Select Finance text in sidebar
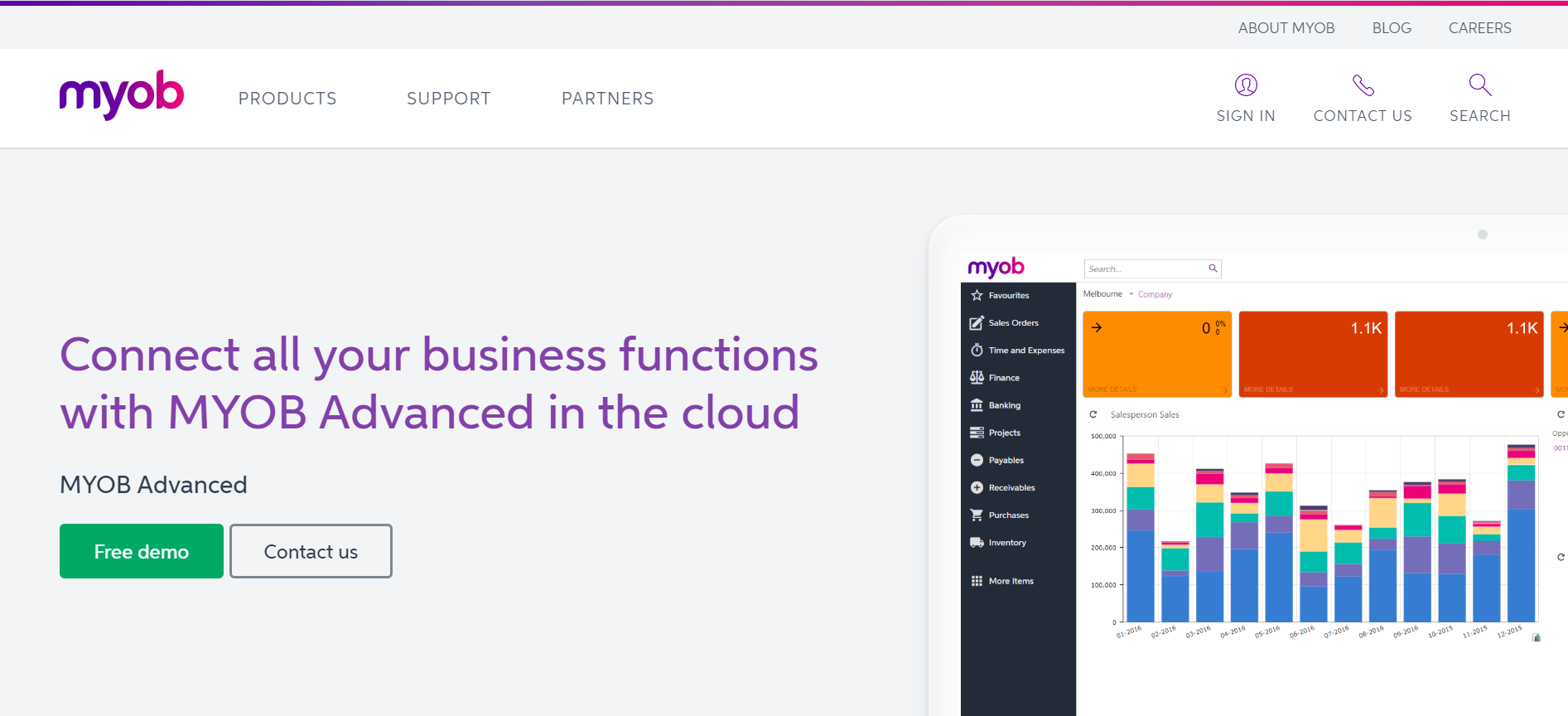This screenshot has width=1568, height=716. 1004,378
